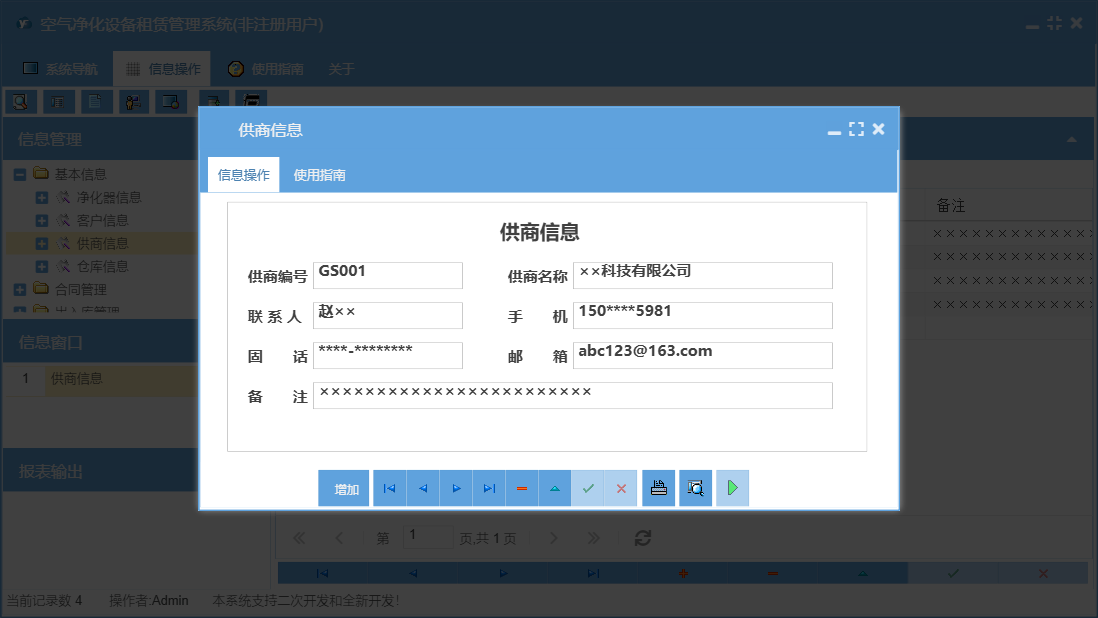The height and width of the screenshot is (618, 1098).
Task: Cancel edits with the red X mark
Action: click(x=621, y=488)
